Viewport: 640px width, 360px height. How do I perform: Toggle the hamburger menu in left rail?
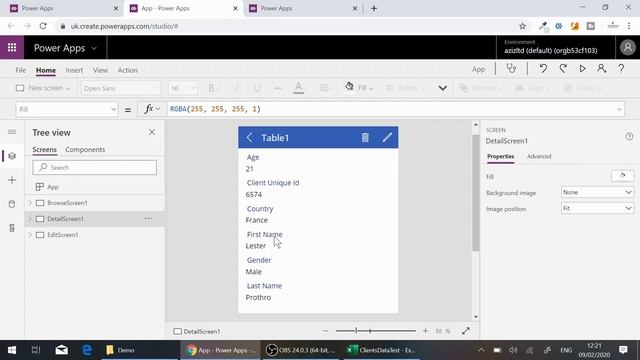(x=12, y=132)
